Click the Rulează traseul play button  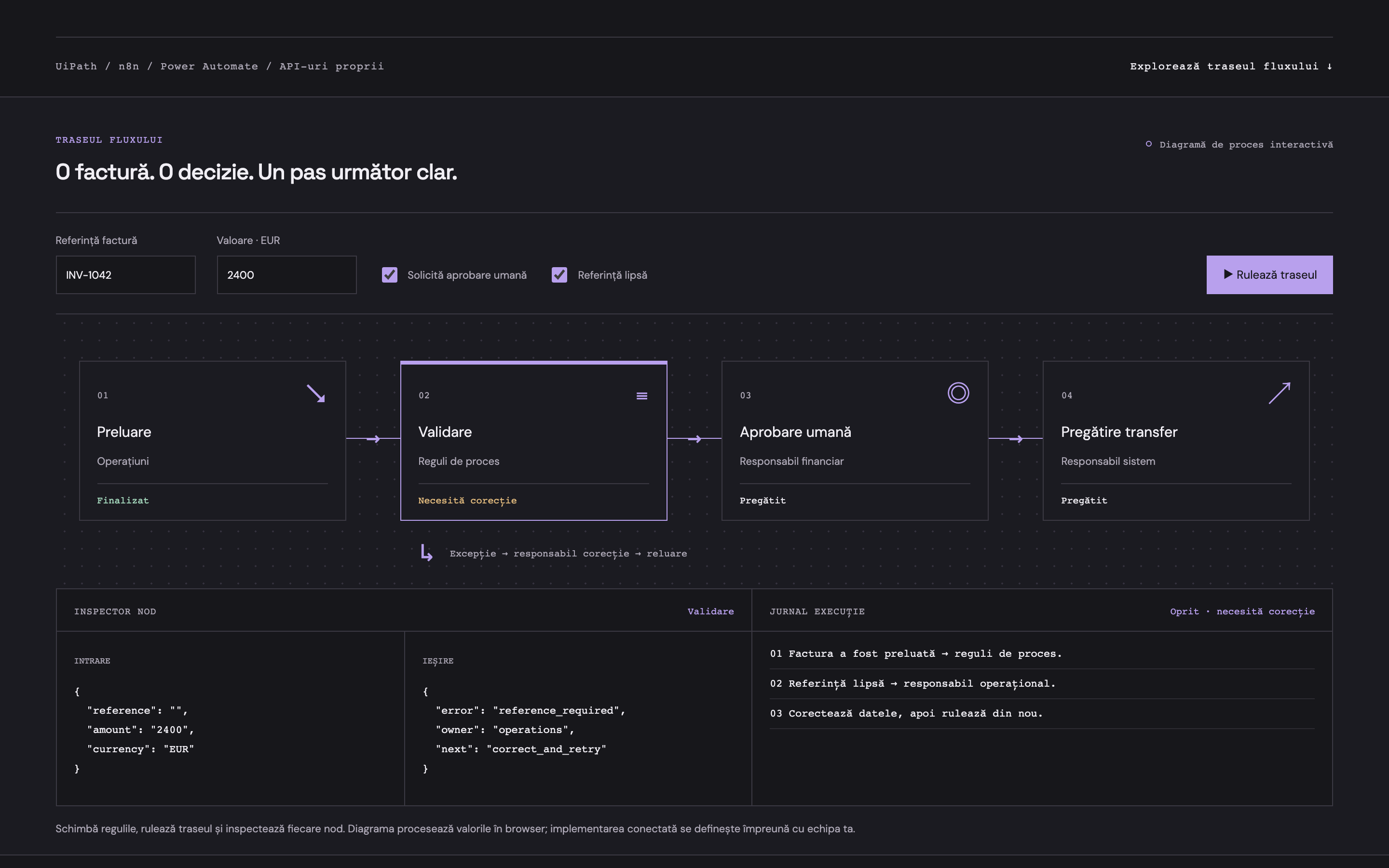click(1269, 275)
